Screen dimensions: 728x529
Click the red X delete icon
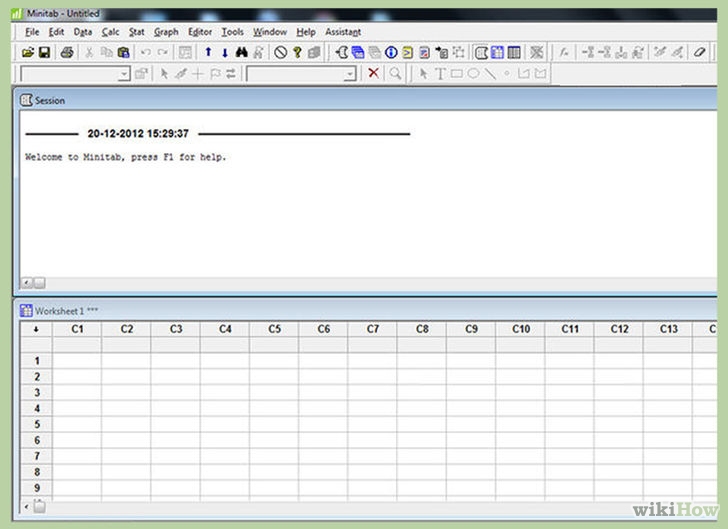click(x=373, y=73)
